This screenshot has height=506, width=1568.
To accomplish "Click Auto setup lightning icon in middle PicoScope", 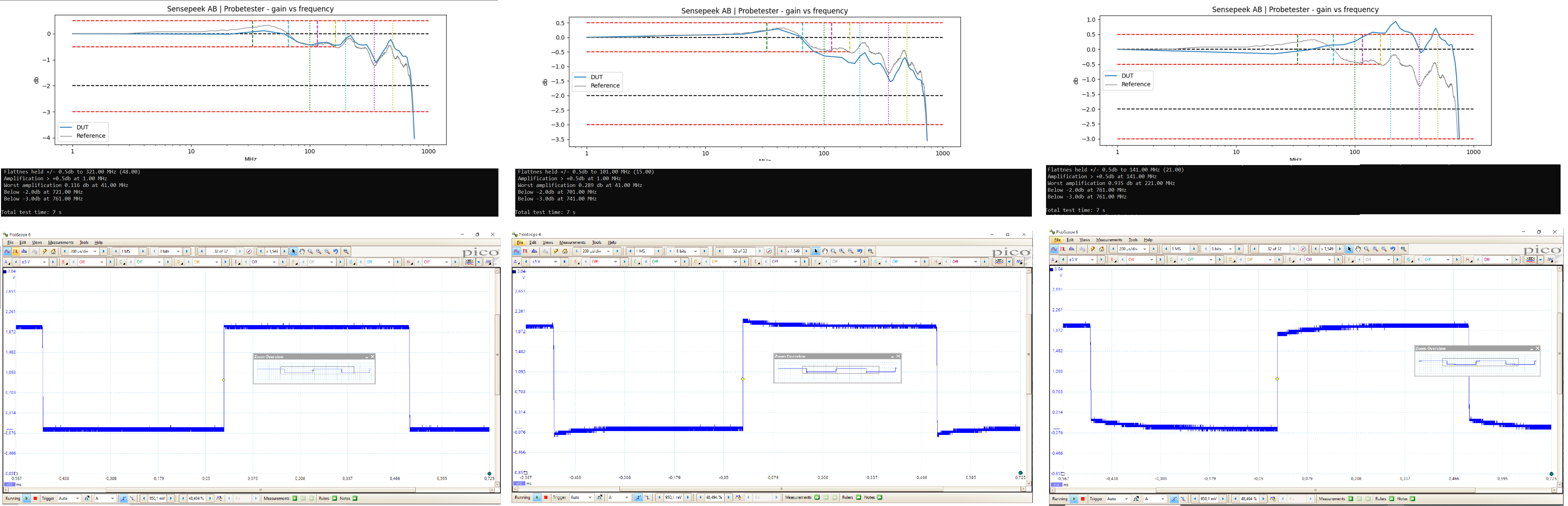I will (556, 251).
